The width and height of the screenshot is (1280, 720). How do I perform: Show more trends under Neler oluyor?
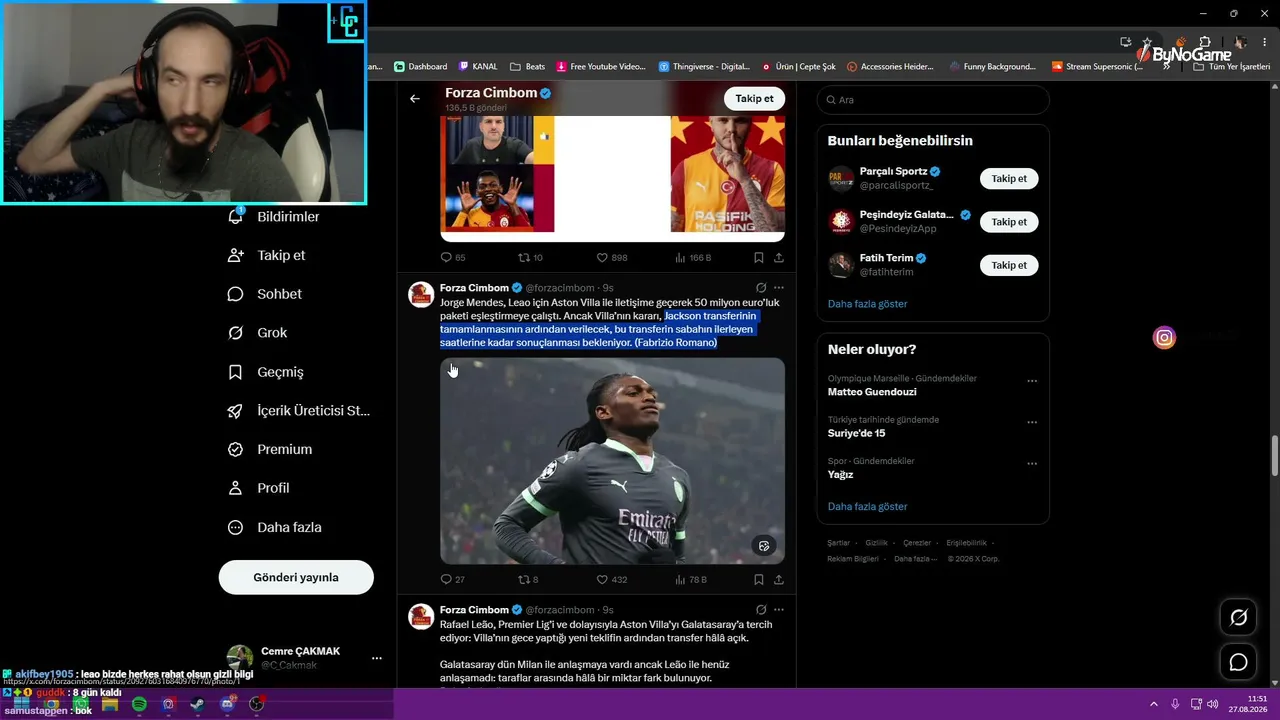click(x=867, y=507)
